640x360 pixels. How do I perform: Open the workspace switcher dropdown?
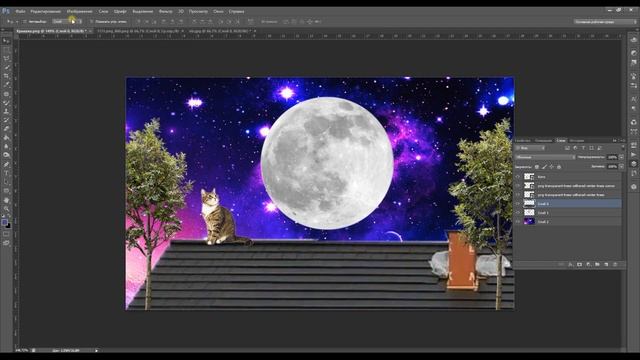tap(605, 21)
